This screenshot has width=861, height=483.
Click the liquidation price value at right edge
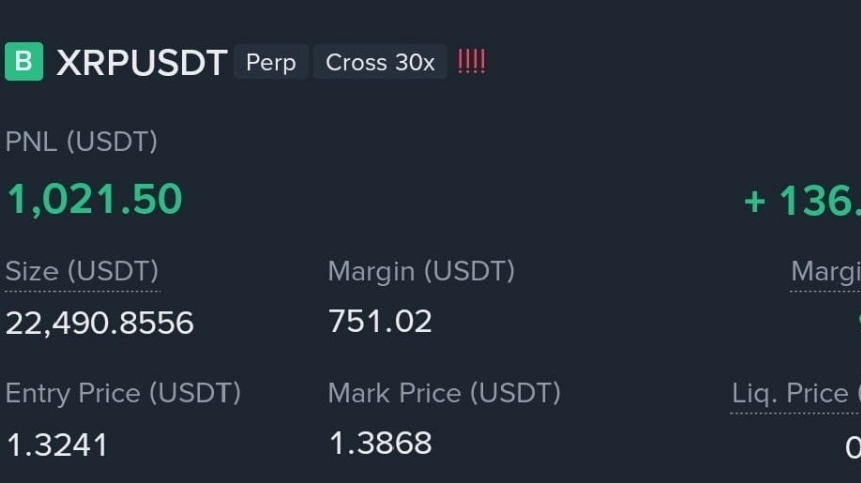(853, 446)
